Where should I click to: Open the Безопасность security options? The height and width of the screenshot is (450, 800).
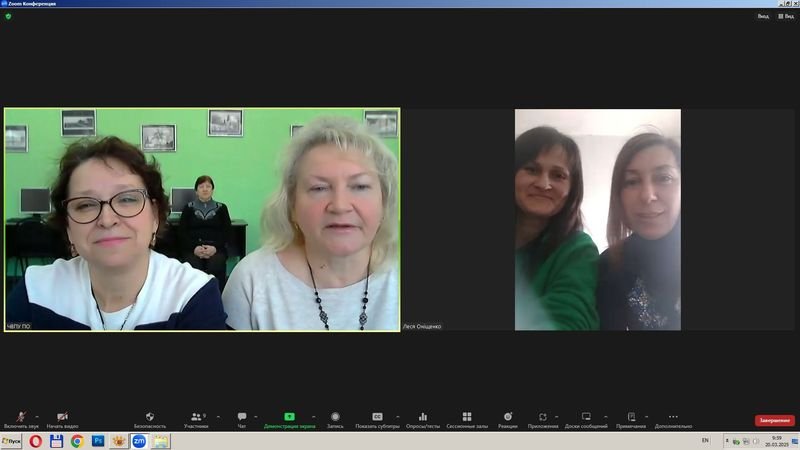pyautogui.click(x=150, y=418)
